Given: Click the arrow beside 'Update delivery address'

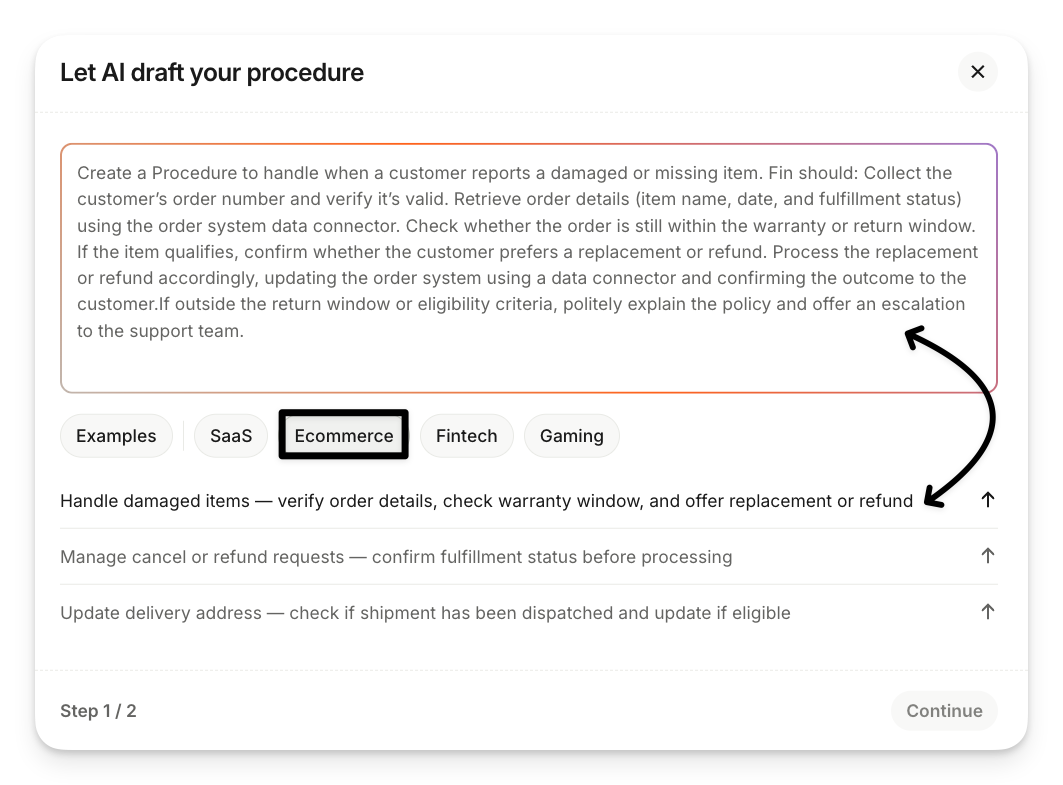Looking at the screenshot, I should coord(987,612).
